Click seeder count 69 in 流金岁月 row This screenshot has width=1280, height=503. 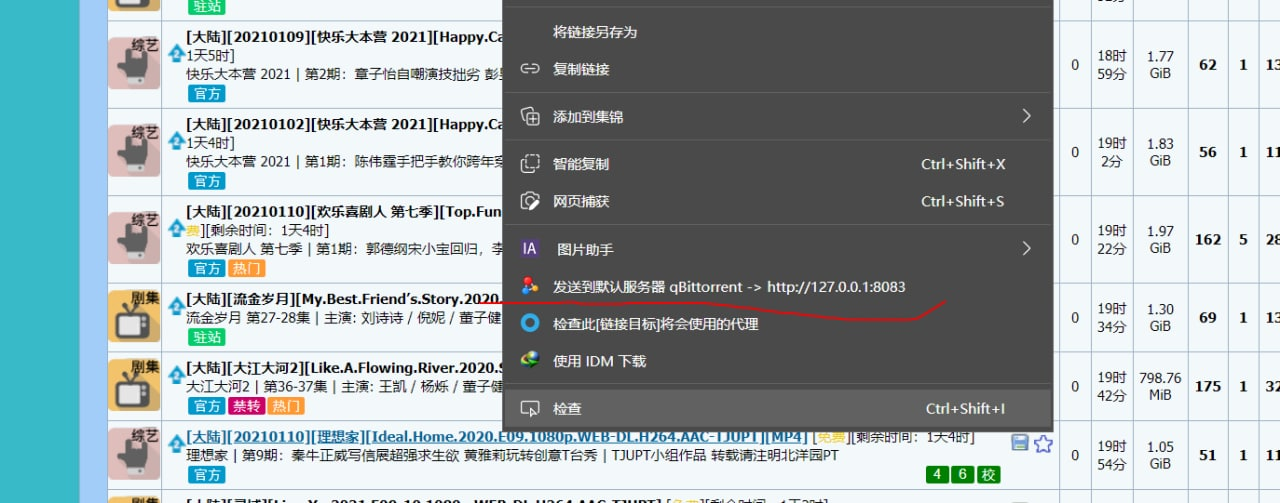[1208, 318]
